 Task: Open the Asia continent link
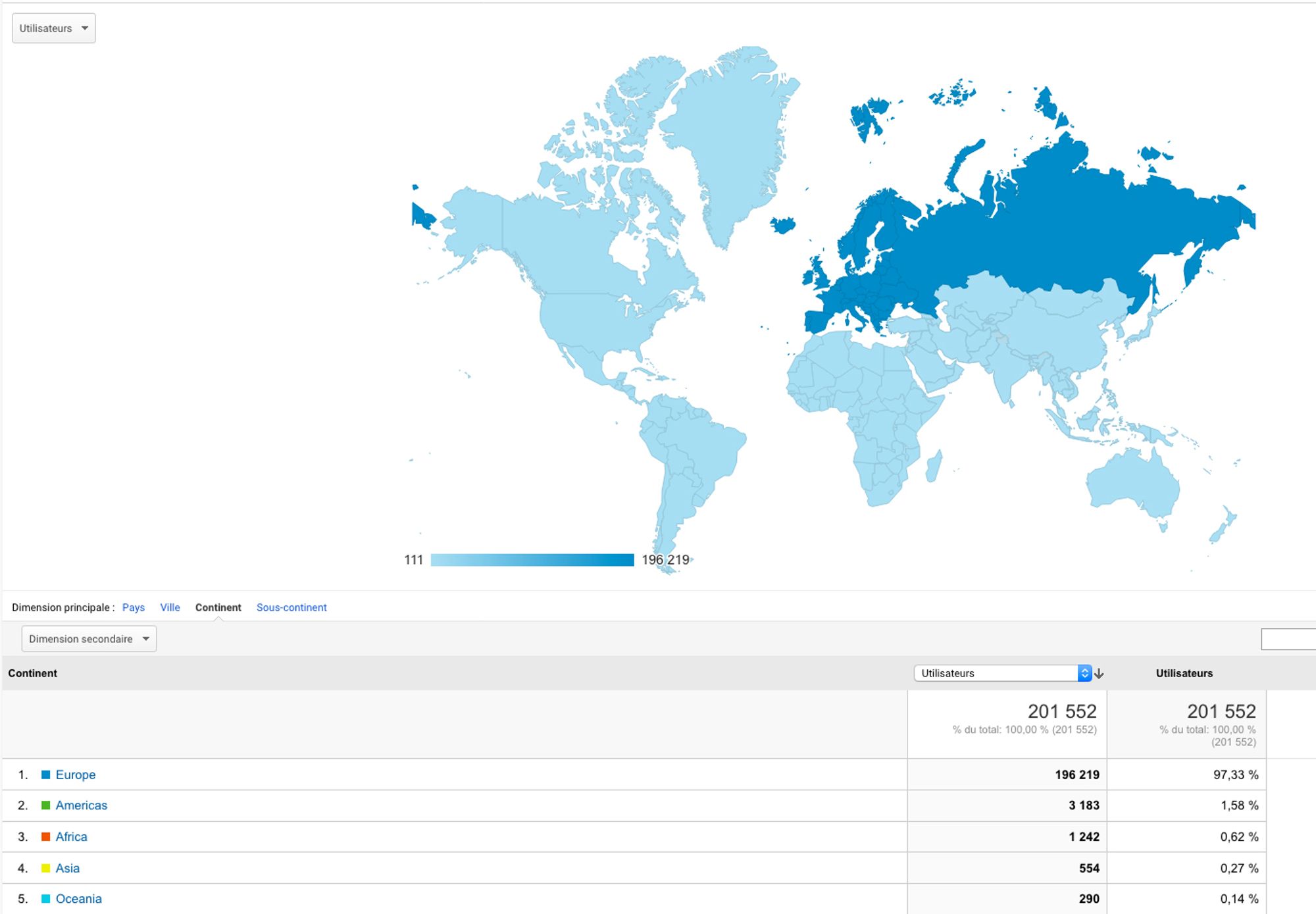67,868
